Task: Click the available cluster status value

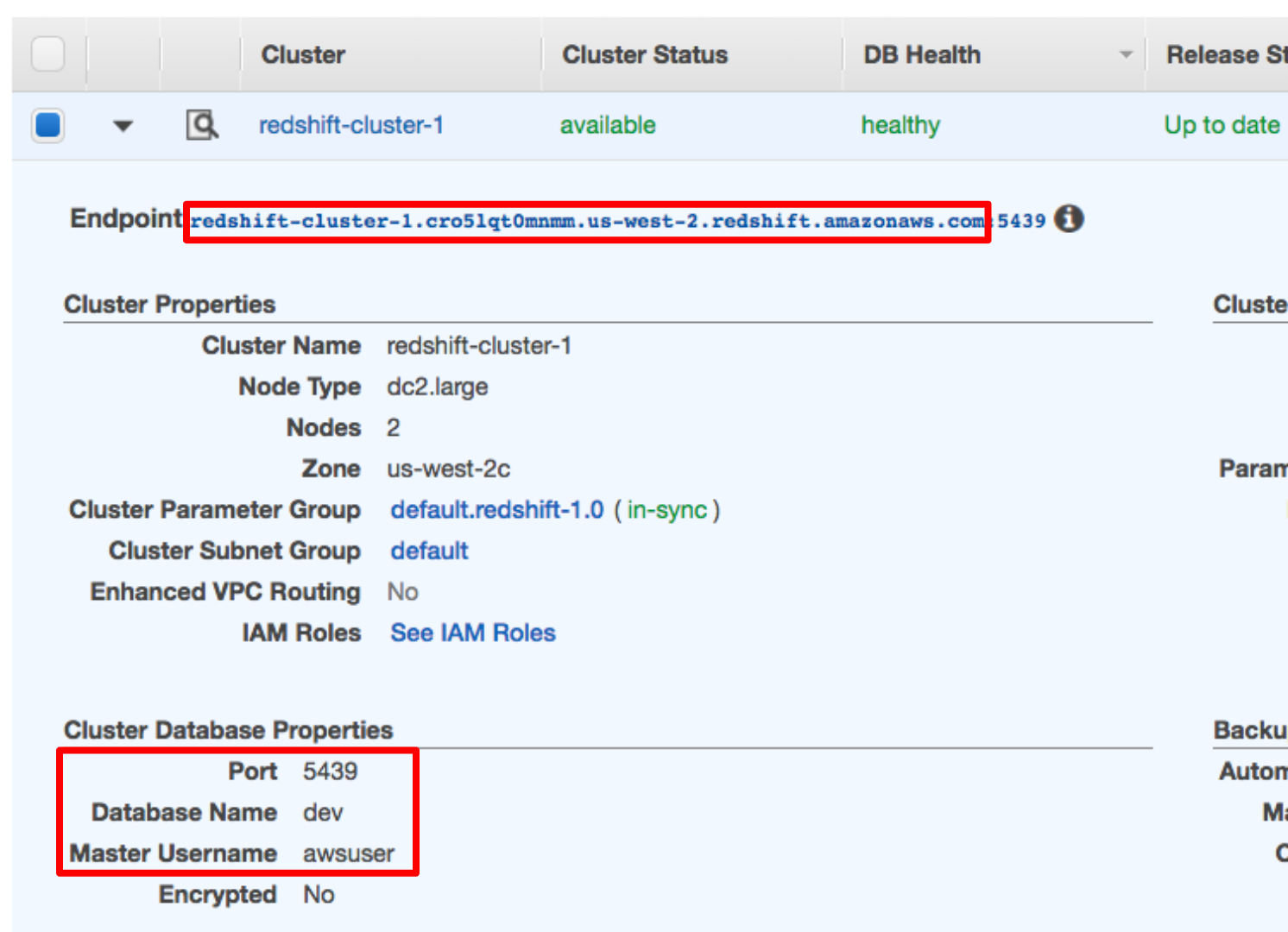Action: (x=607, y=125)
